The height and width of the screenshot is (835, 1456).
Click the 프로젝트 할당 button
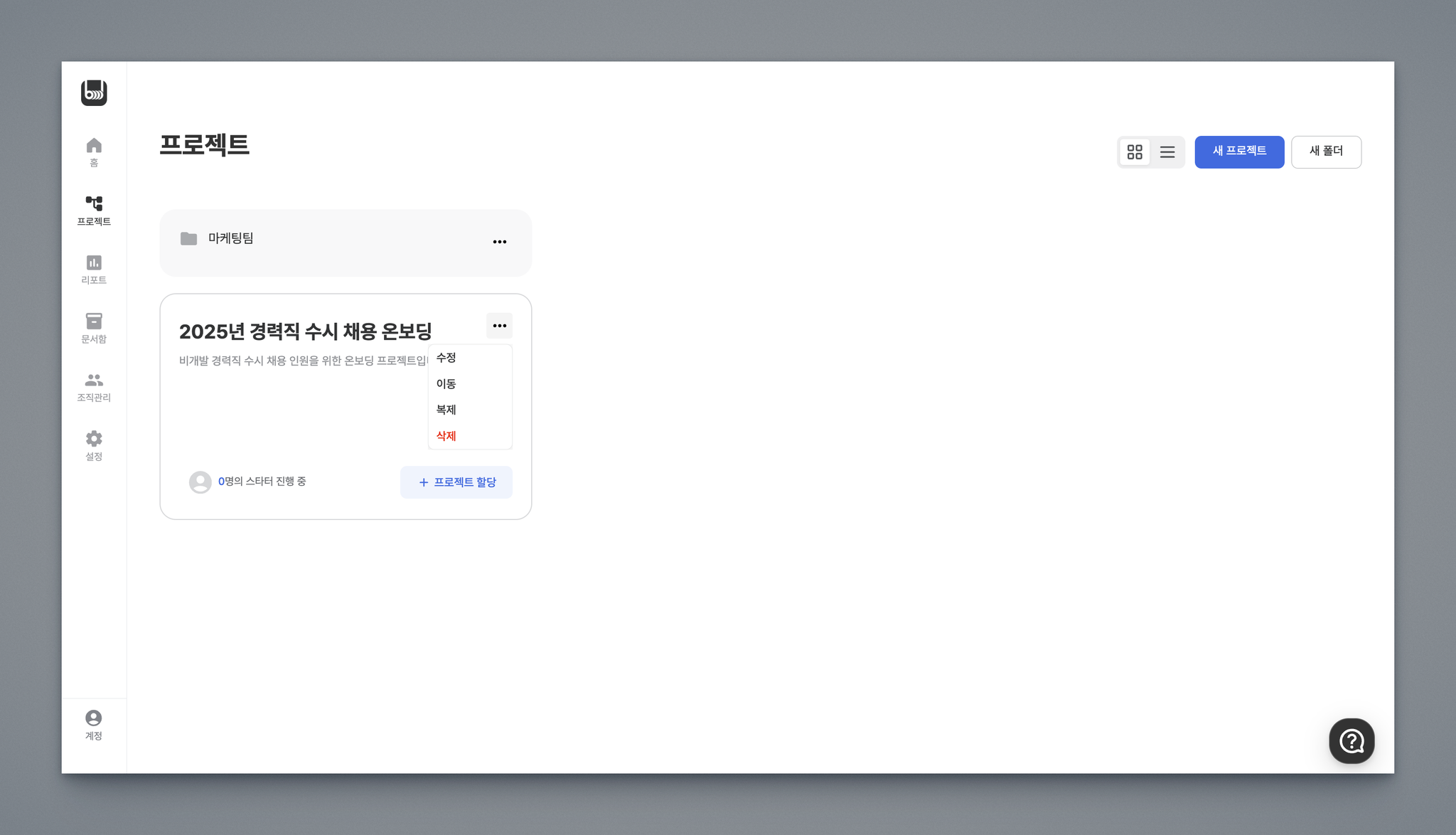coord(456,482)
